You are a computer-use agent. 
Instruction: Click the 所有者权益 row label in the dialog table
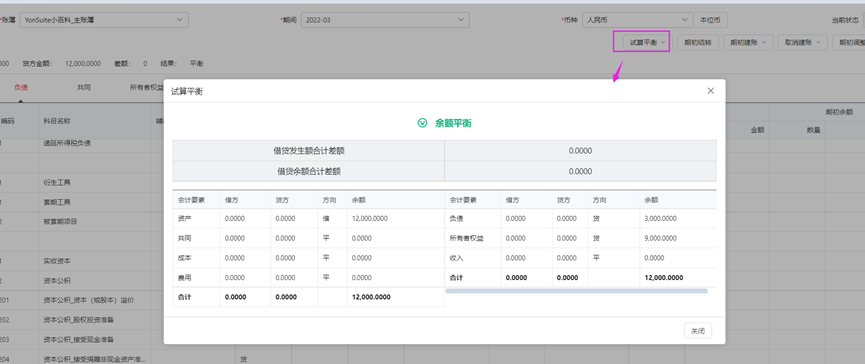pyautogui.click(x=466, y=238)
